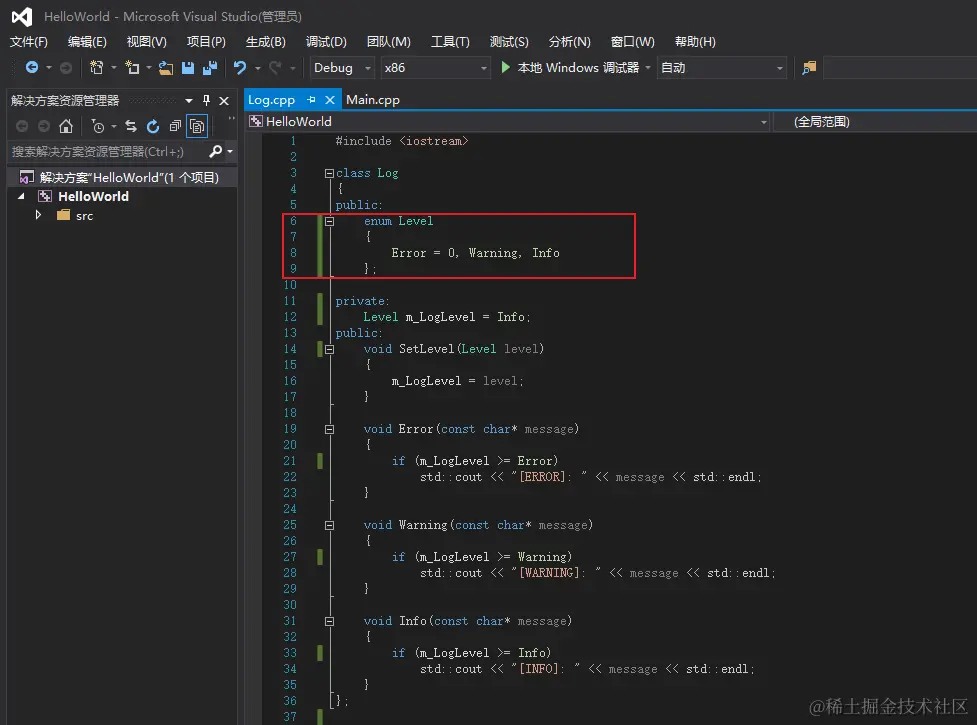The height and width of the screenshot is (725, 977).
Task: Click the #include <iostream> line
Action: (x=402, y=141)
